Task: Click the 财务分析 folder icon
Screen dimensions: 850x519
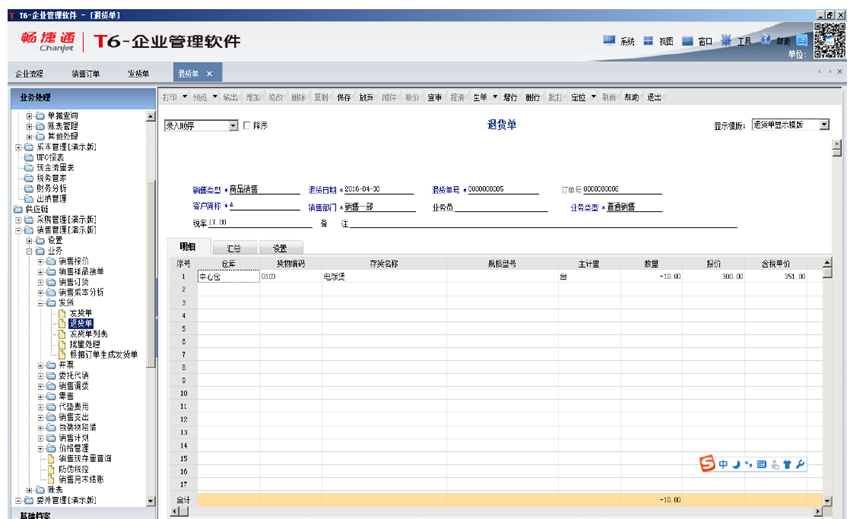Action: (29, 189)
